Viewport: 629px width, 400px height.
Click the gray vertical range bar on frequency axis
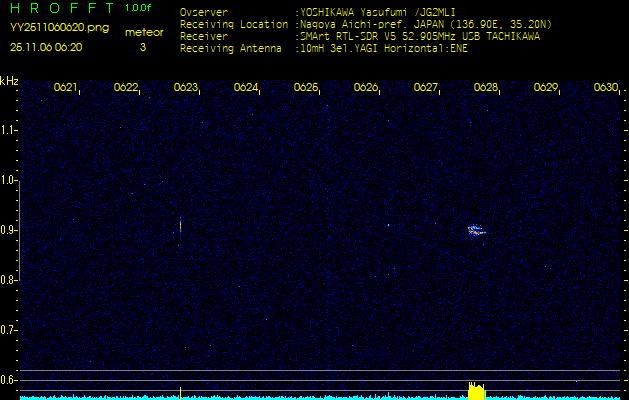click(x=20, y=231)
